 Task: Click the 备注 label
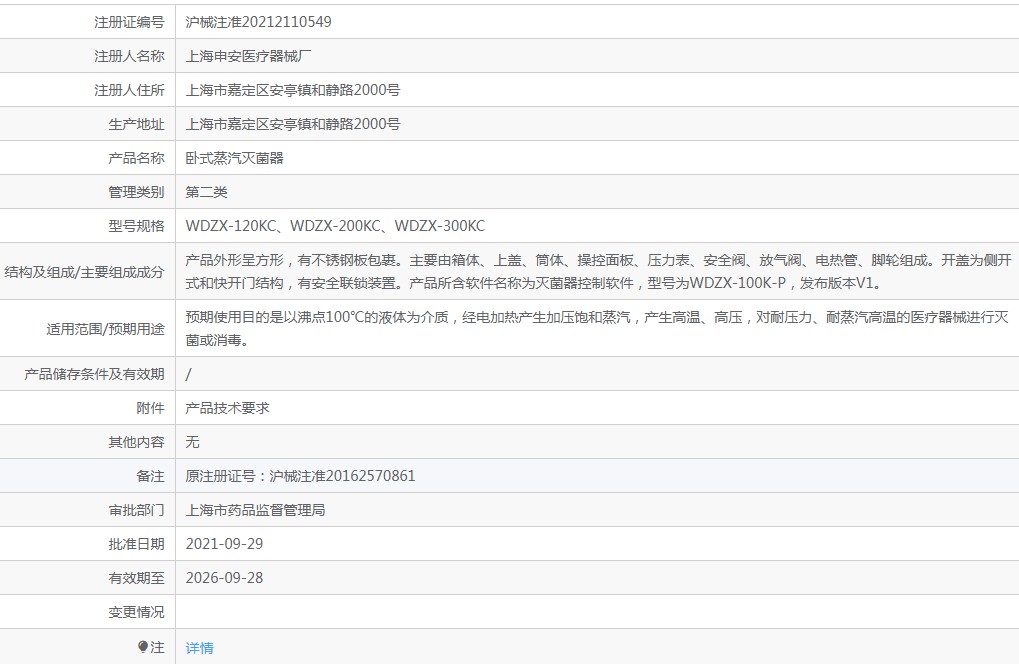tap(150, 476)
